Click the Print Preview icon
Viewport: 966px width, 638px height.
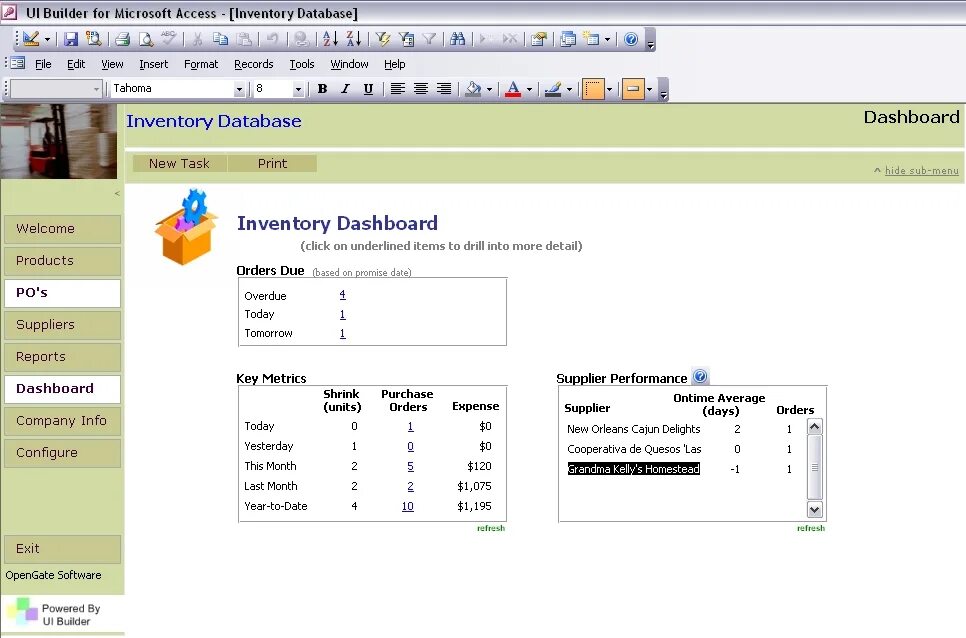point(146,39)
